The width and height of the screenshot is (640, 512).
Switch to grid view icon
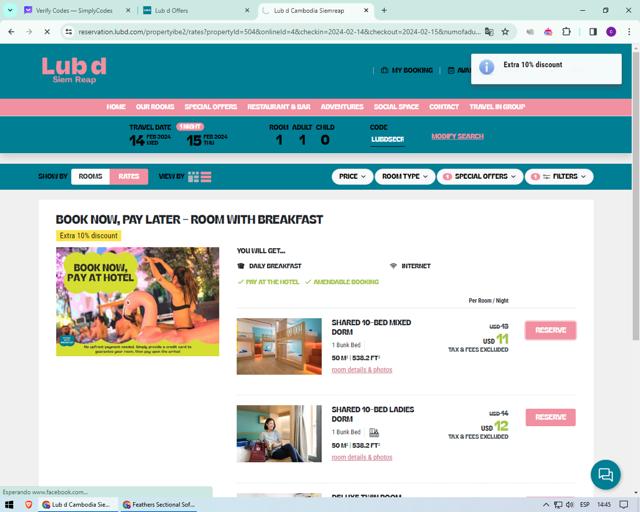[x=193, y=177]
